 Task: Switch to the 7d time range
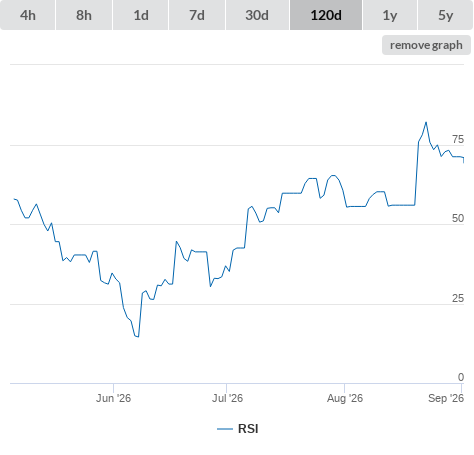click(x=197, y=15)
